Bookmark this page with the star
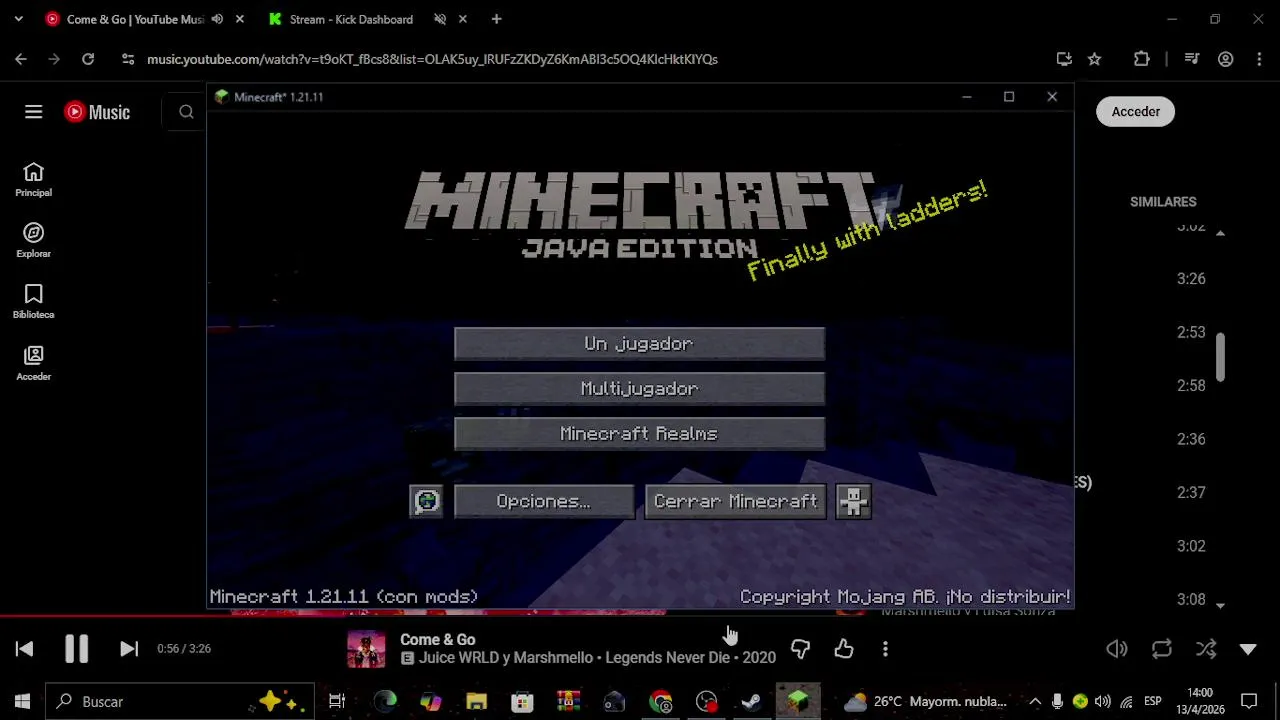The width and height of the screenshot is (1280, 720). pos(1095,59)
